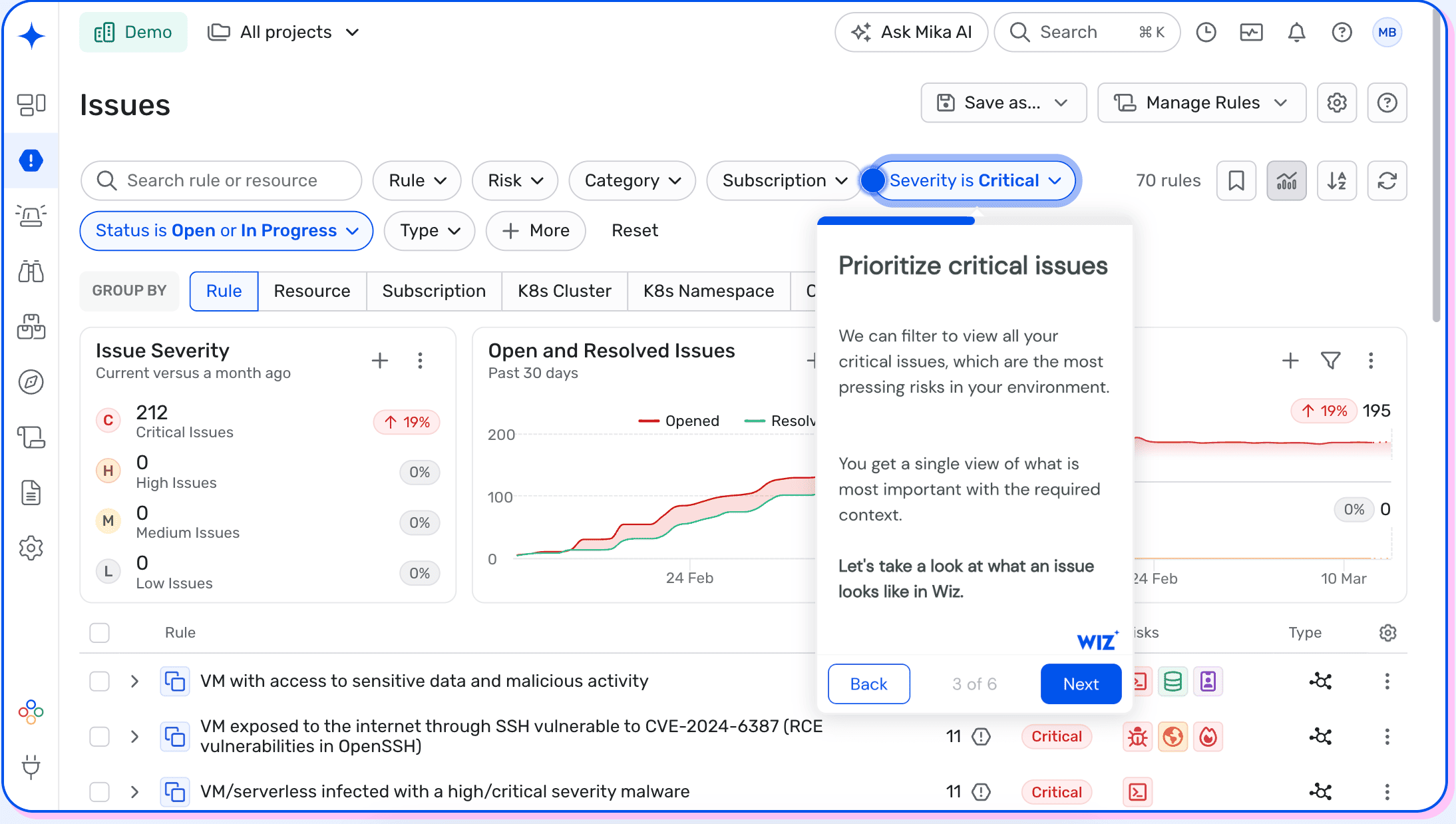1456x824 pixels.
Task: Tick the checkbox for the malware-infected VM row
Action: click(99, 791)
